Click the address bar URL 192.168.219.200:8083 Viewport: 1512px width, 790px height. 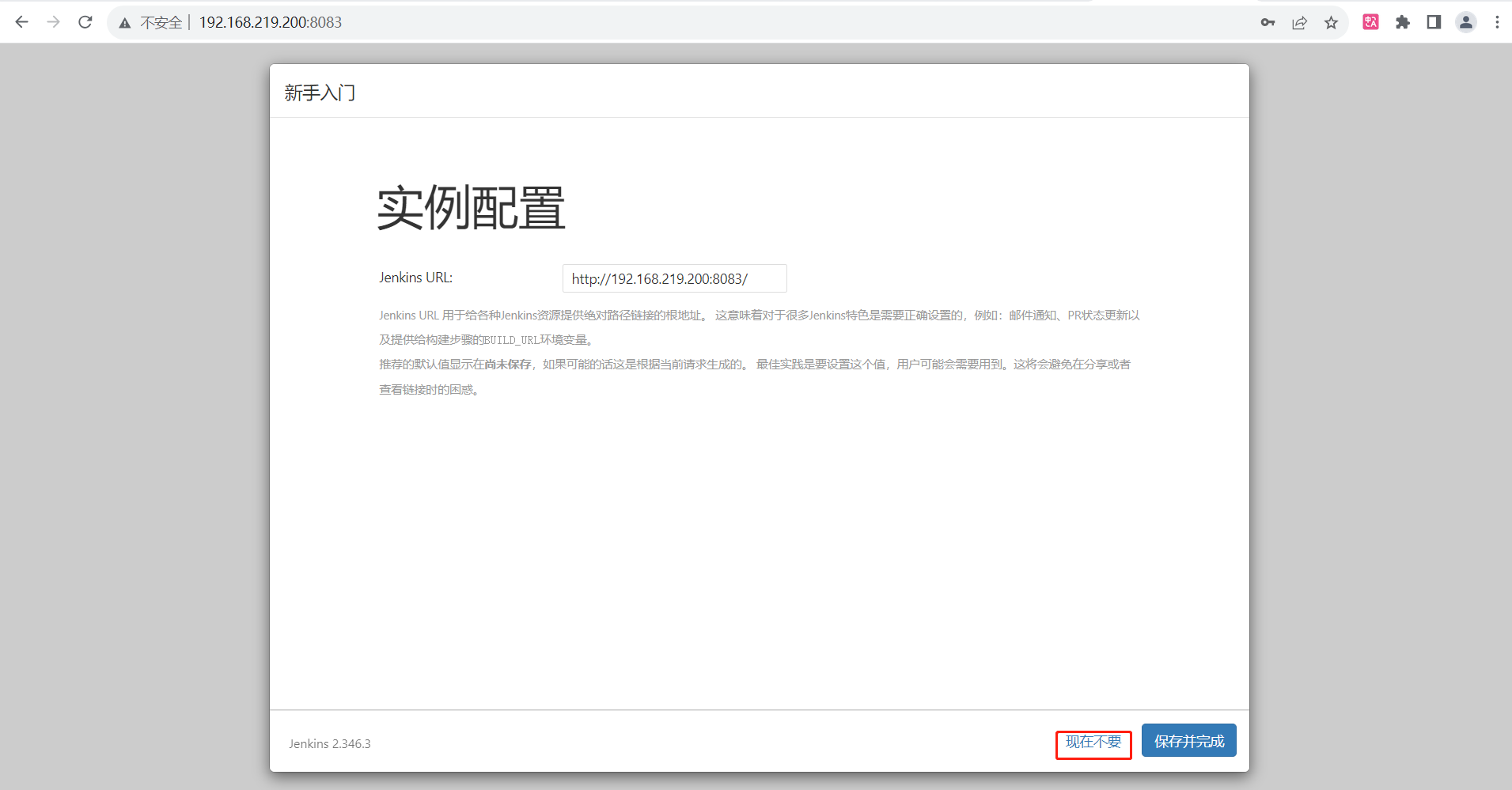[x=271, y=22]
